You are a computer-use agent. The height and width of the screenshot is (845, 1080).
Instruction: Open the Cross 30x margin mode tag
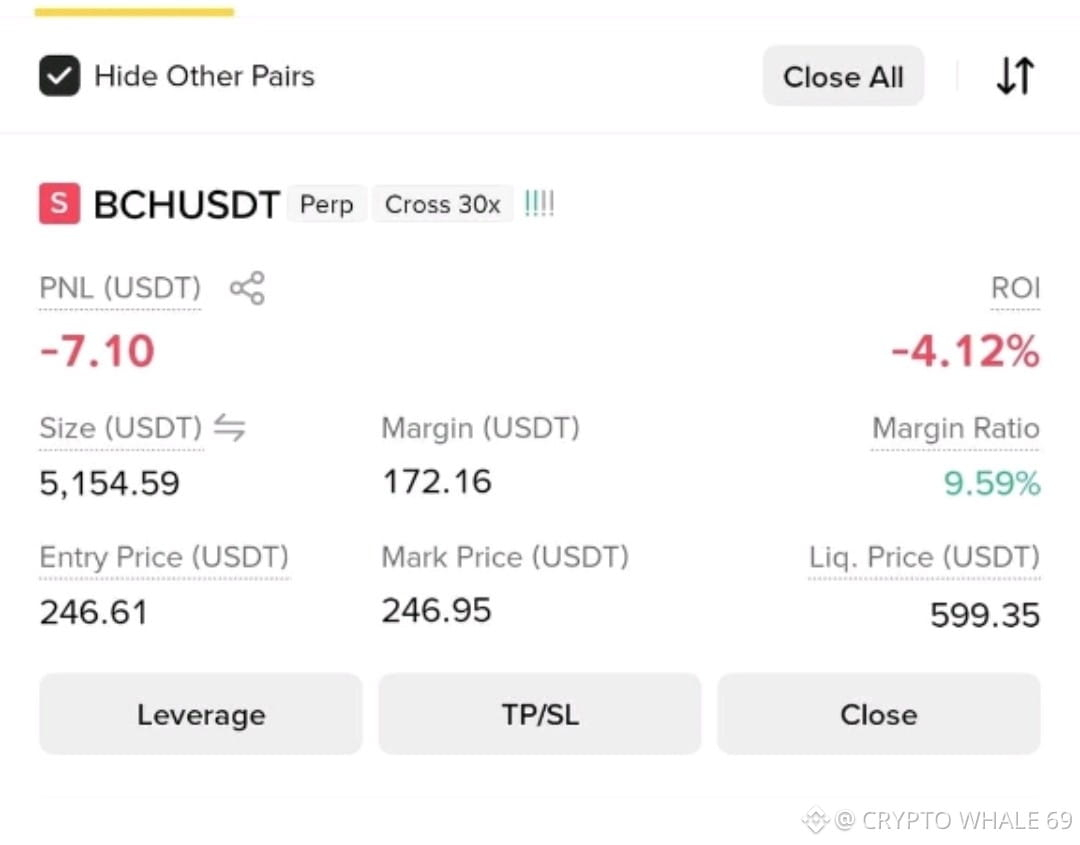[442, 205]
